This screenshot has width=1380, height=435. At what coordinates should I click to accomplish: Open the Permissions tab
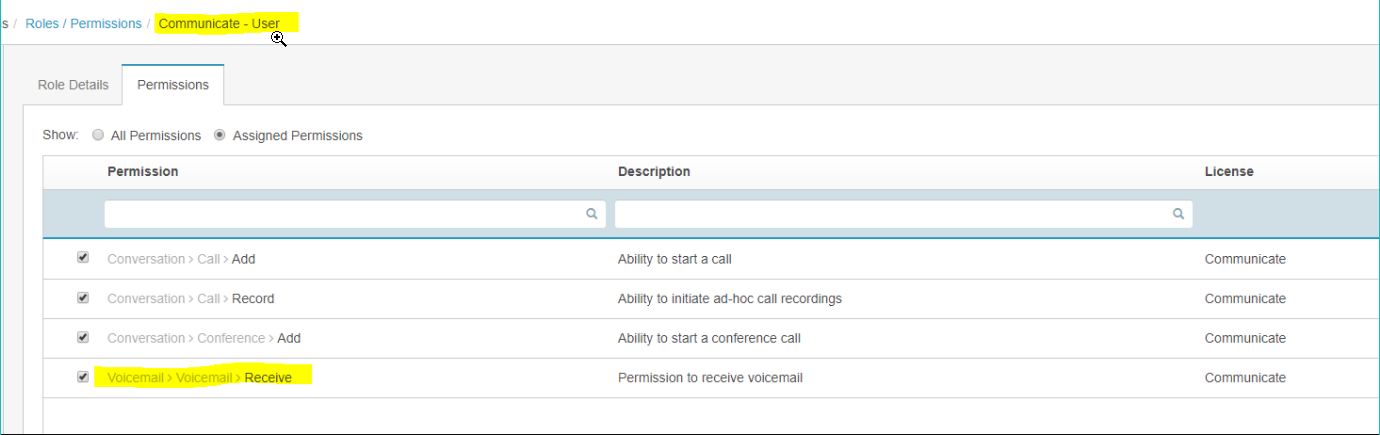coord(173,85)
